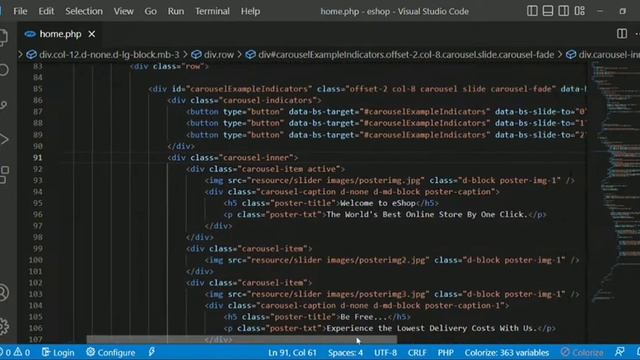Open the Edit menu
This screenshot has height=360, width=640.
click(46, 11)
